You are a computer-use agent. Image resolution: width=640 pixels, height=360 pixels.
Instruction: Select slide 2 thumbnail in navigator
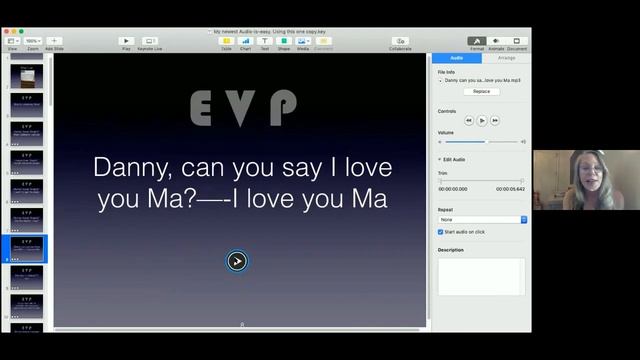(27, 76)
